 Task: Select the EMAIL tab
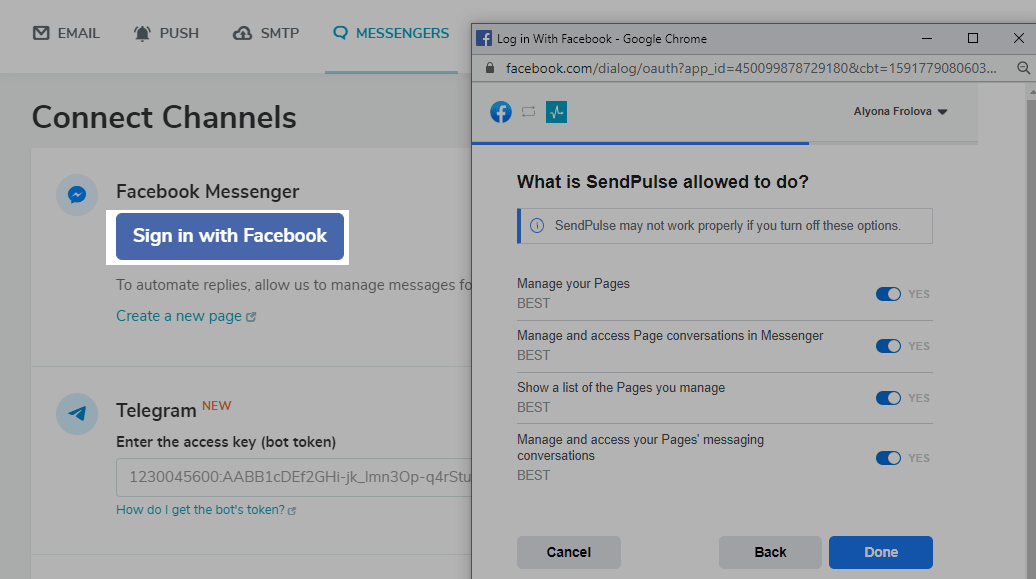pos(66,33)
